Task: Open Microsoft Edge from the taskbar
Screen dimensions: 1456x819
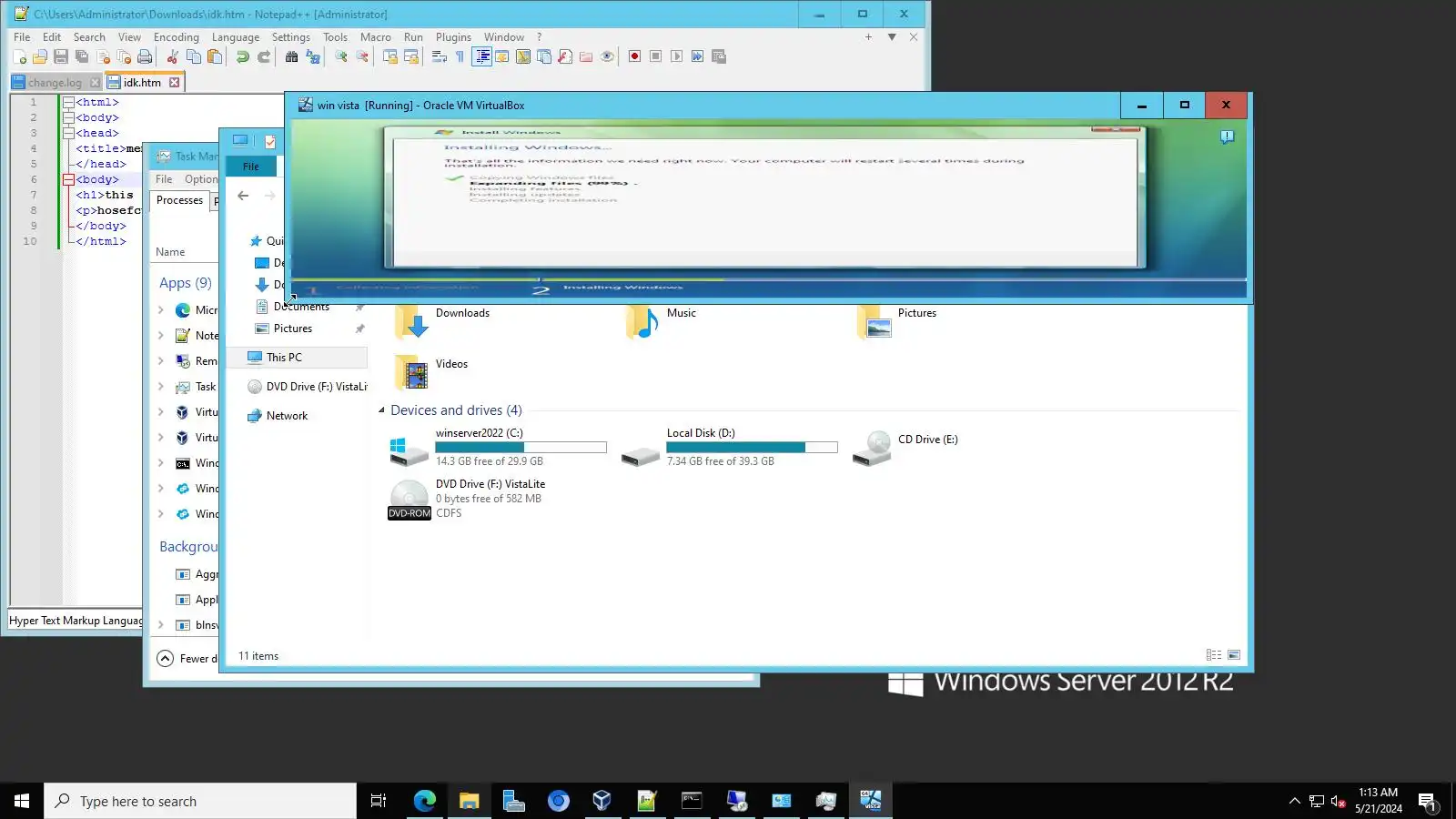Action: pos(425,801)
